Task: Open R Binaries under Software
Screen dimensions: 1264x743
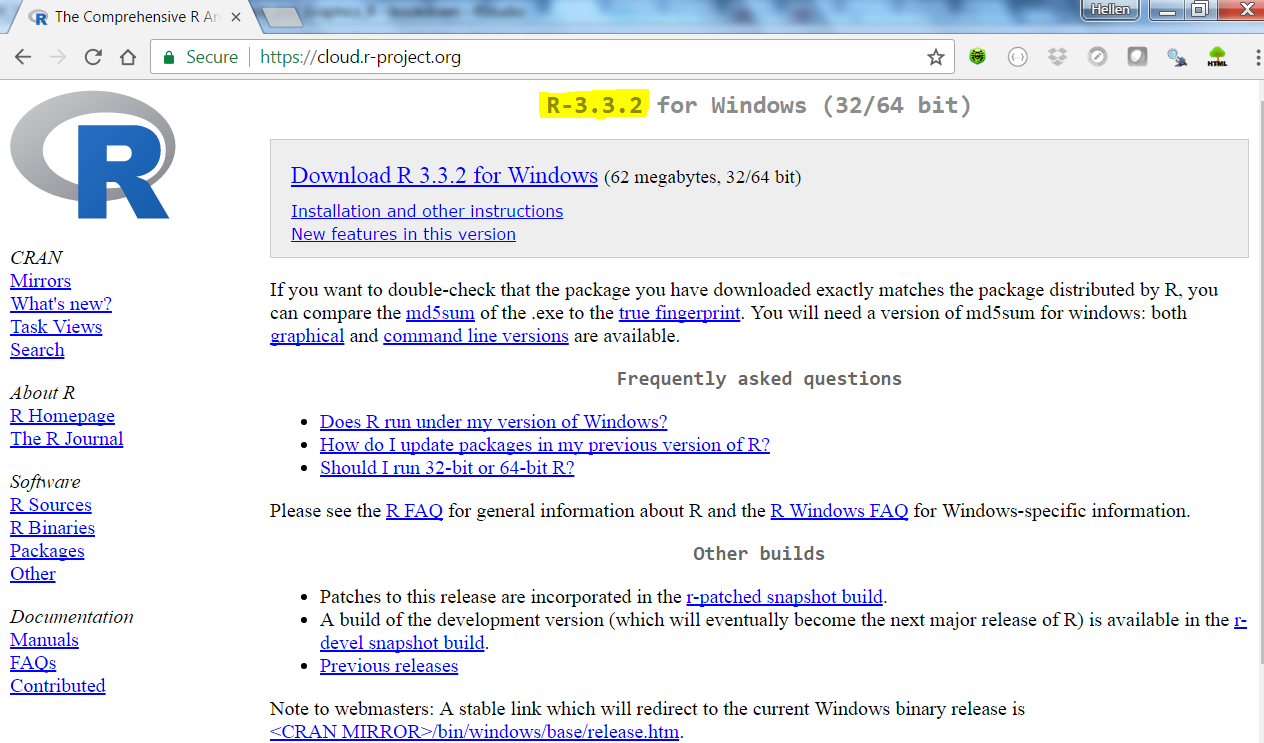Action: coord(52,528)
